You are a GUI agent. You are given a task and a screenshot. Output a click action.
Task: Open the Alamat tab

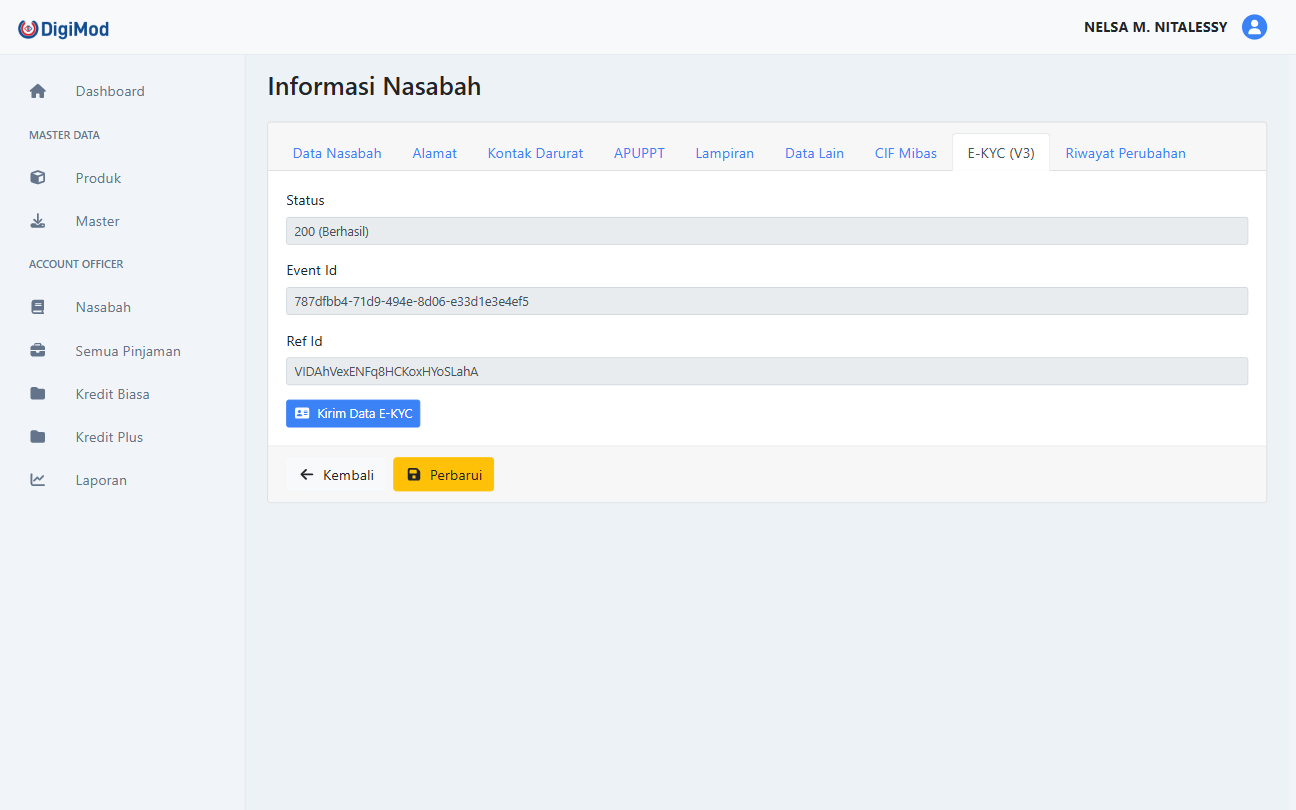point(434,153)
